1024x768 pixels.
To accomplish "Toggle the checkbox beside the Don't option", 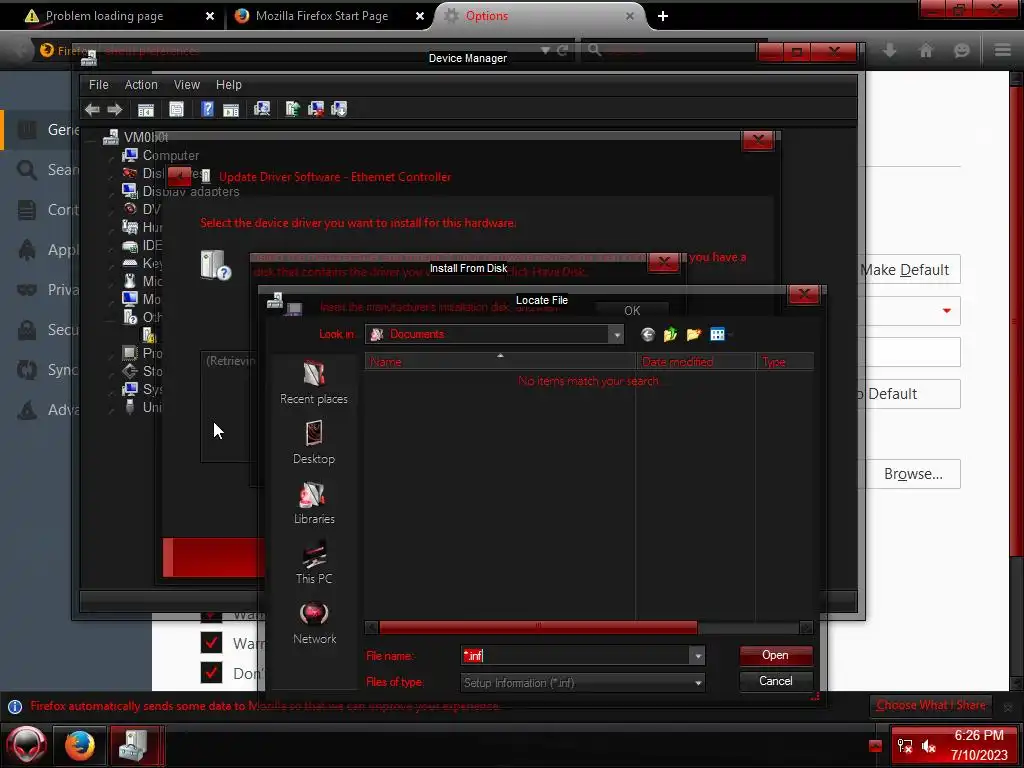I will pyautogui.click(x=211, y=672).
